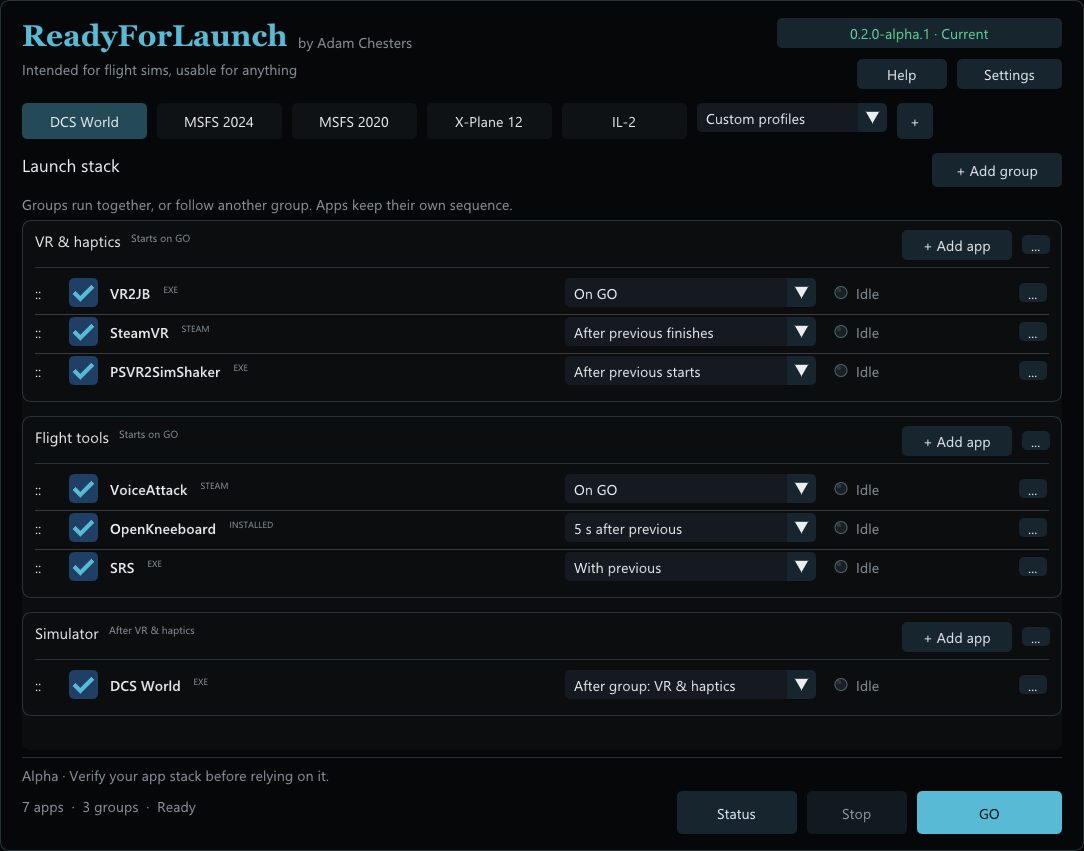Open the VR2JB row more-options menu

click(1032, 293)
